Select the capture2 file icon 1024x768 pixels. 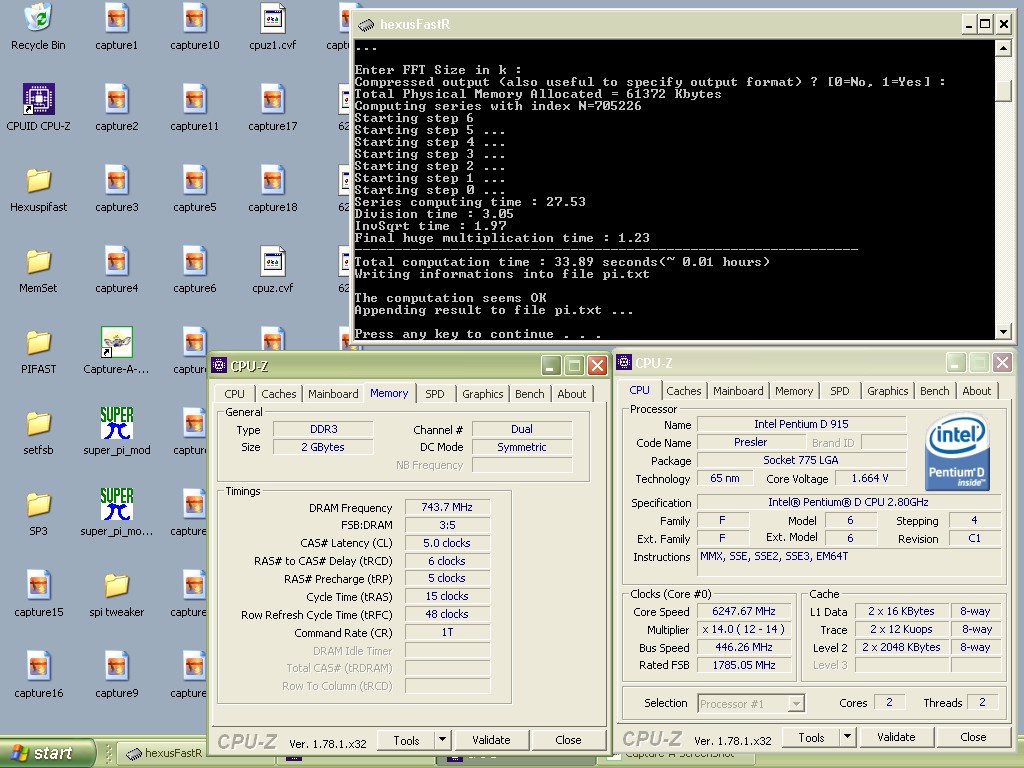click(116, 99)
